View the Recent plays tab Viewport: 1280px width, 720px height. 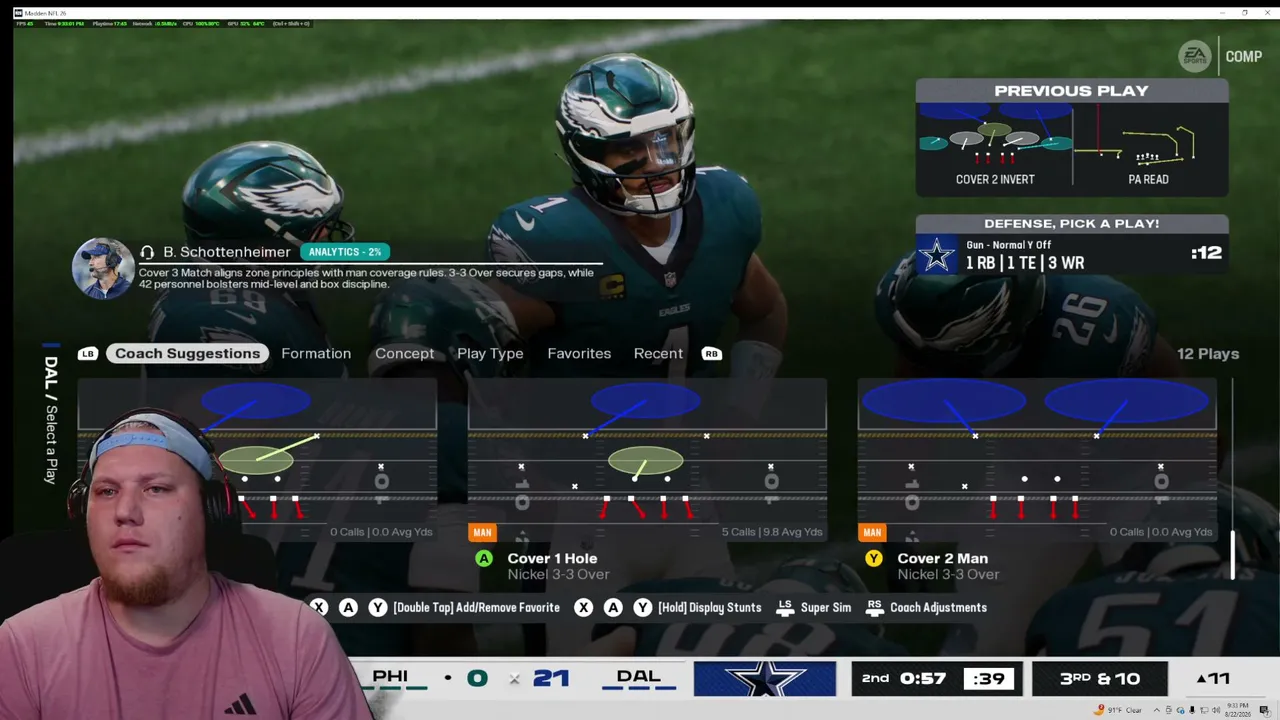(658, 354)
